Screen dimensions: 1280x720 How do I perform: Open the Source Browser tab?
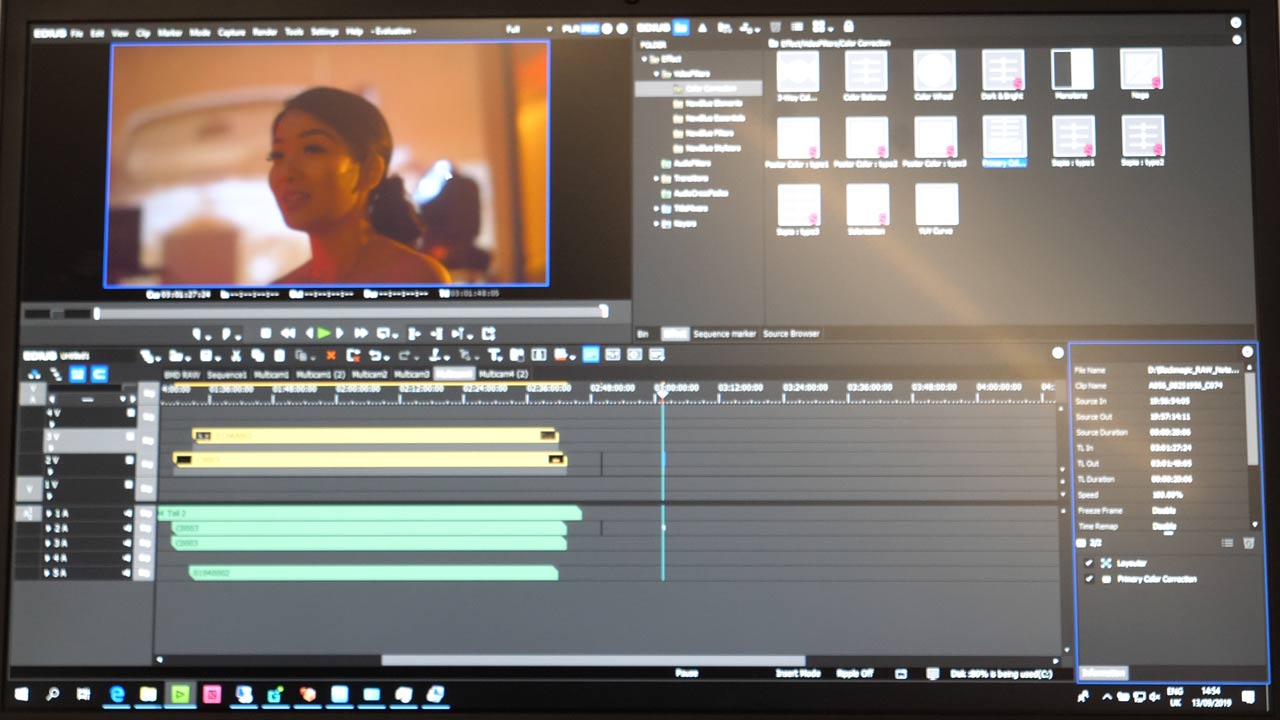tap(790, 334)
